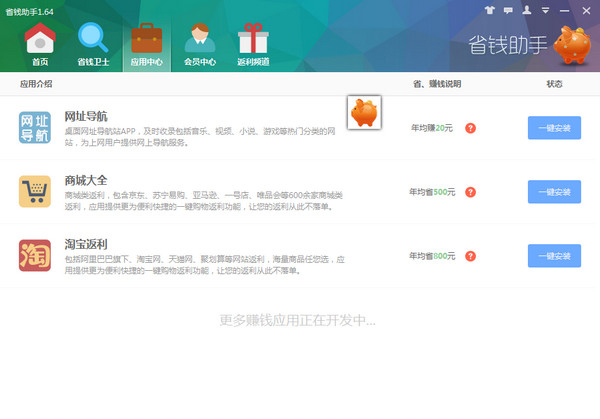Click the 省、赚钱说明 column header
The image size is (600, 419).
tap(437, 84)
